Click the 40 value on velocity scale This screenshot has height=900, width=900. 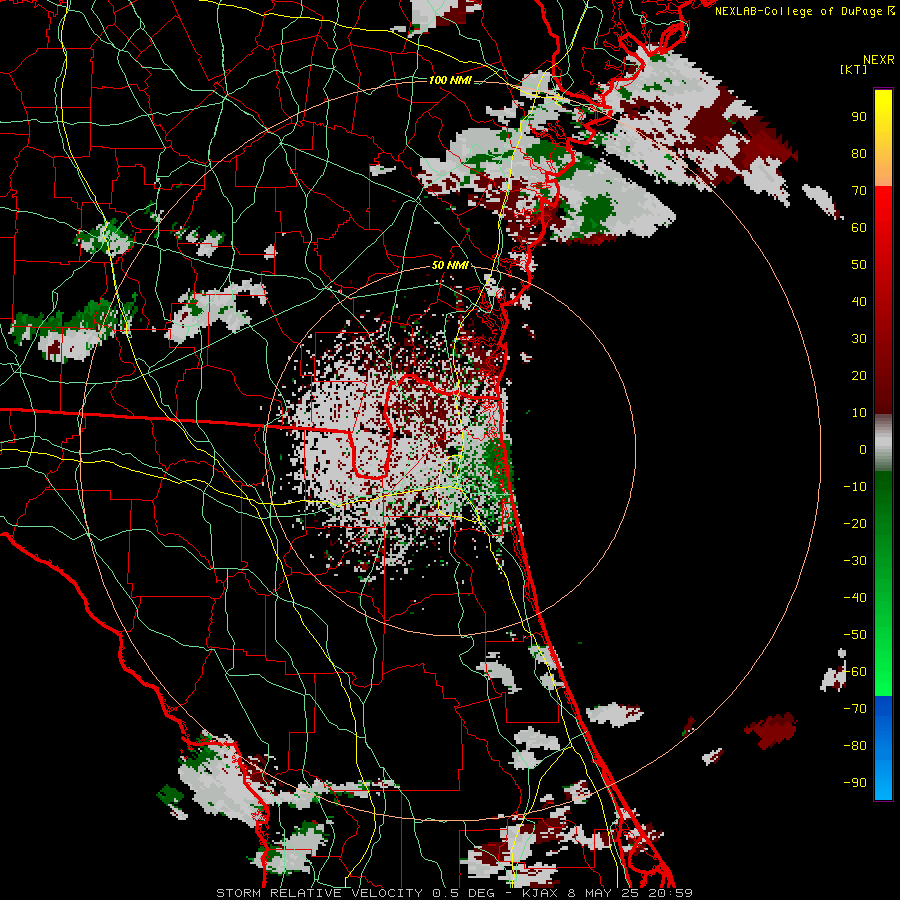859,302
